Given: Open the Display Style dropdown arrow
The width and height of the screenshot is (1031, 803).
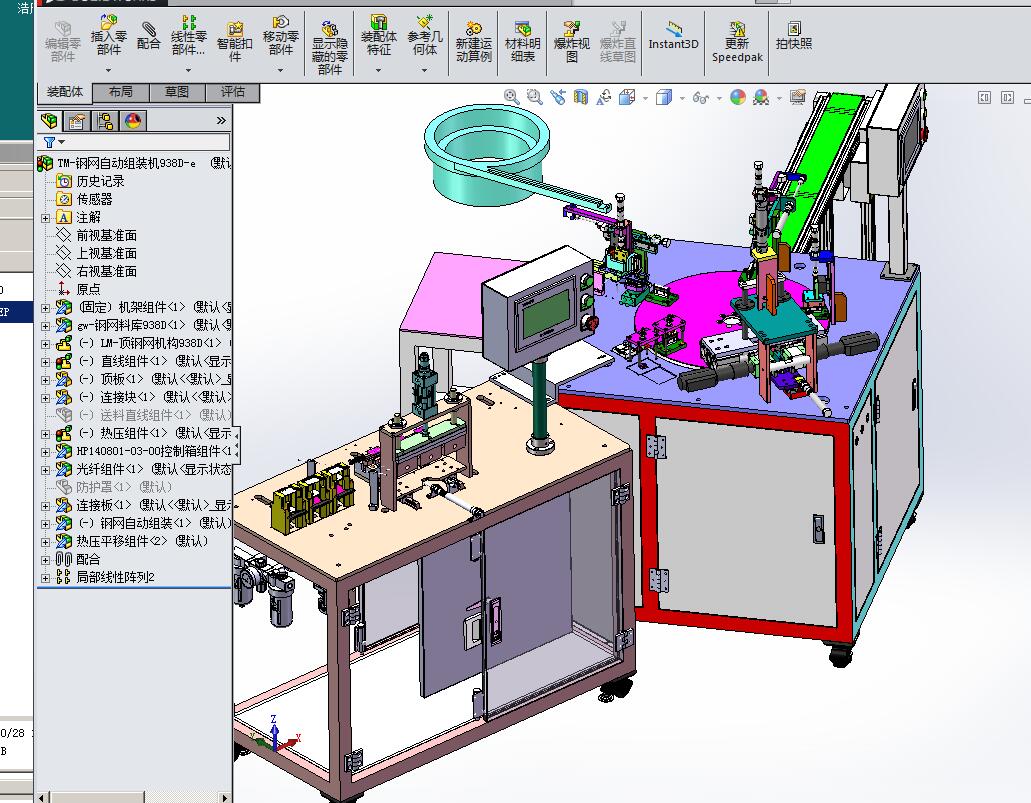Looking at the screenshot, I should [x=682, y=97].
